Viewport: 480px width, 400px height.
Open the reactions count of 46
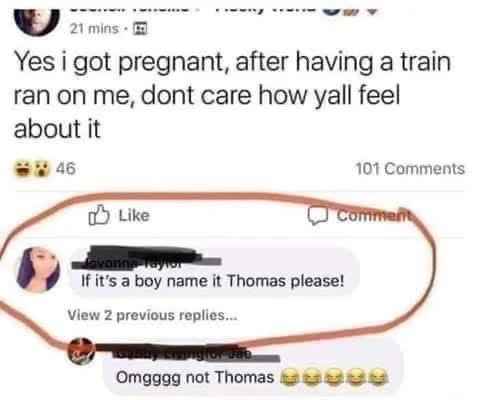pyautogui.click(x=66, y=169)
